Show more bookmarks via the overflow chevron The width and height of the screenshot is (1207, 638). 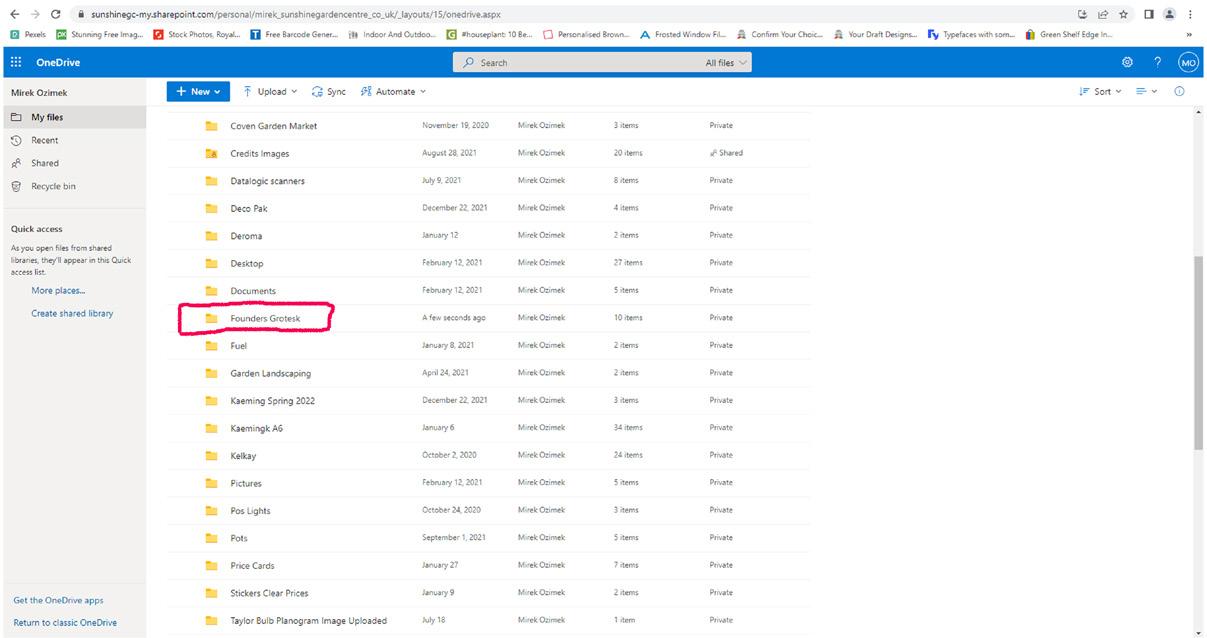tap(1189, 34)
